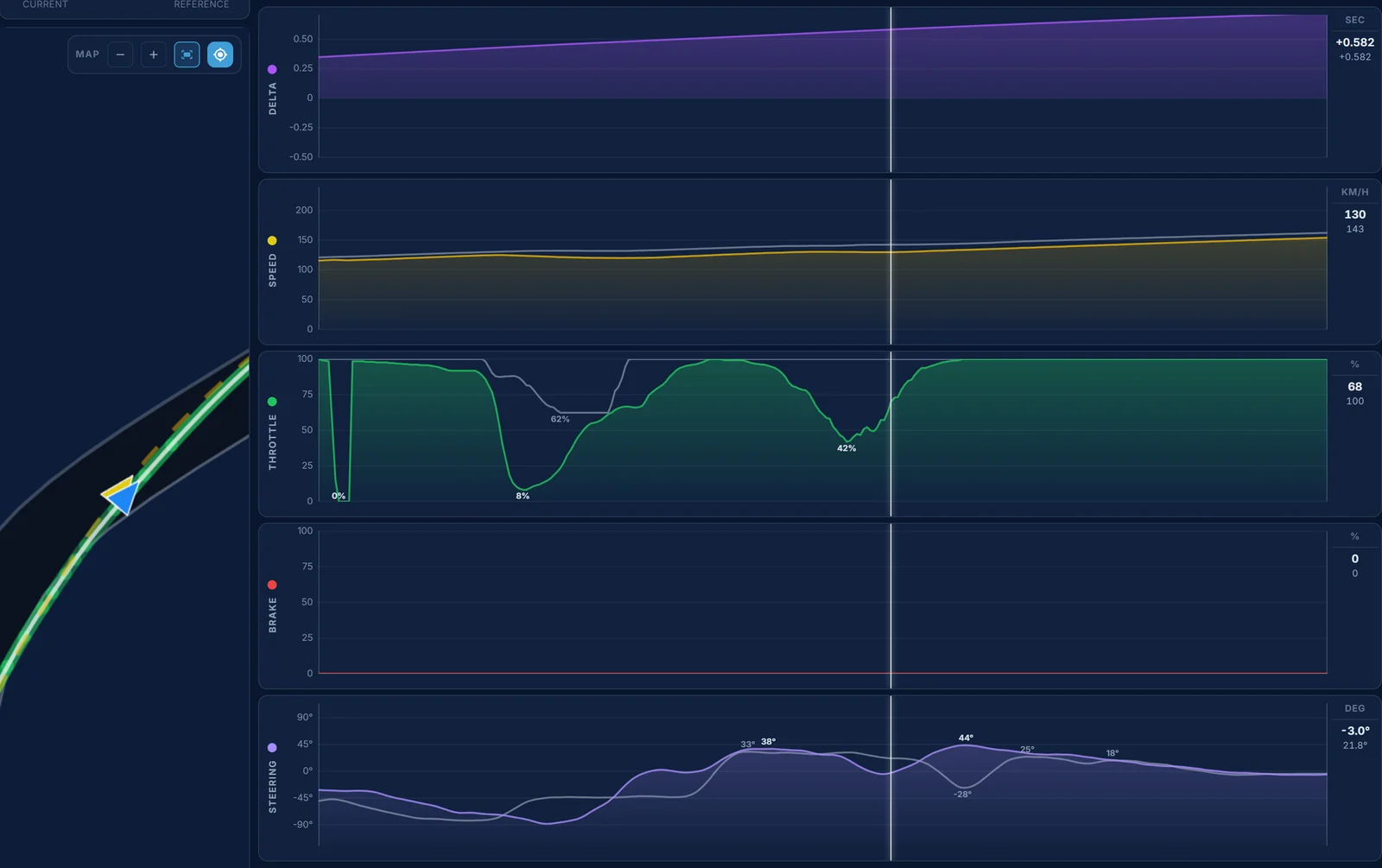Click the red BRAKE channel dot
Viewport: 1382px width, 868px height.
(x=272, y=585)
